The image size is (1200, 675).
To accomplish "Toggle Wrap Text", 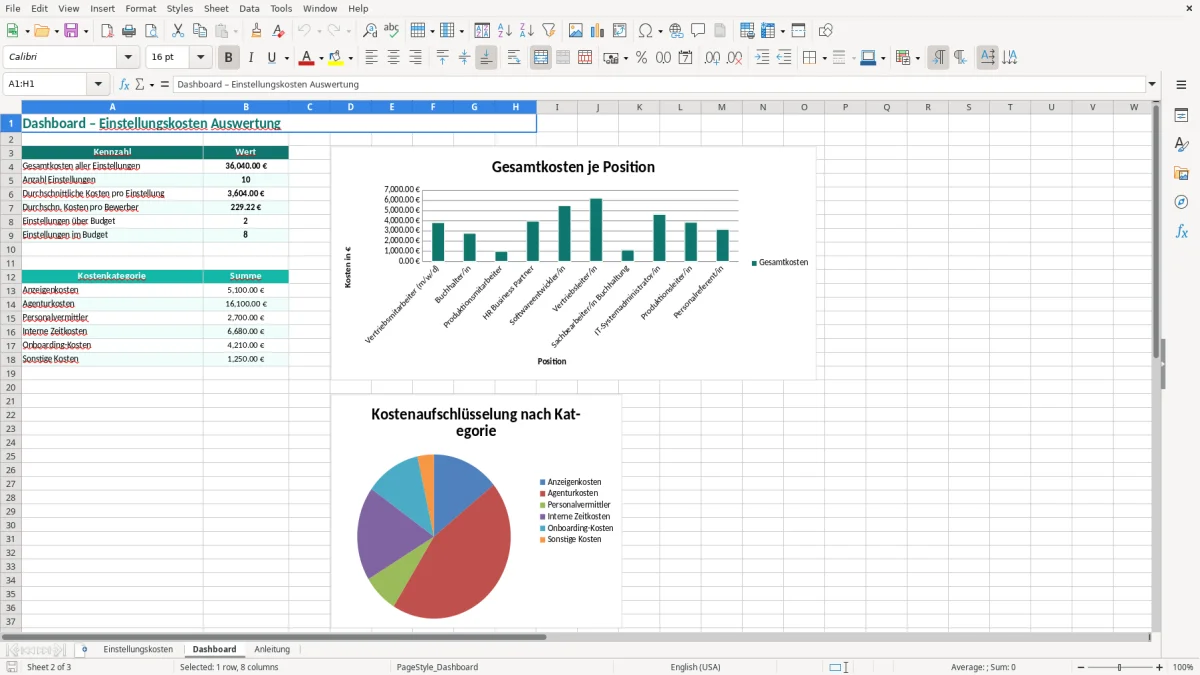I will (x=514, y=58).
